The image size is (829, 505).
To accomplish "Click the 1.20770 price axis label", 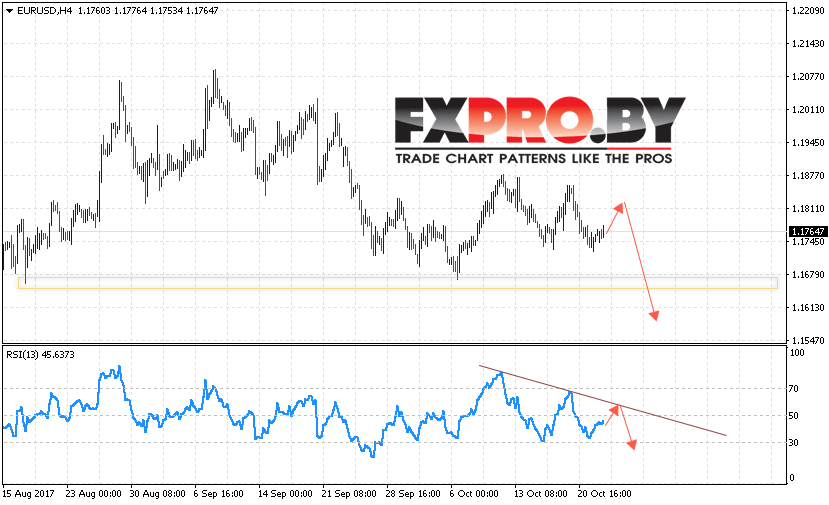I will (x=808, y=77).
